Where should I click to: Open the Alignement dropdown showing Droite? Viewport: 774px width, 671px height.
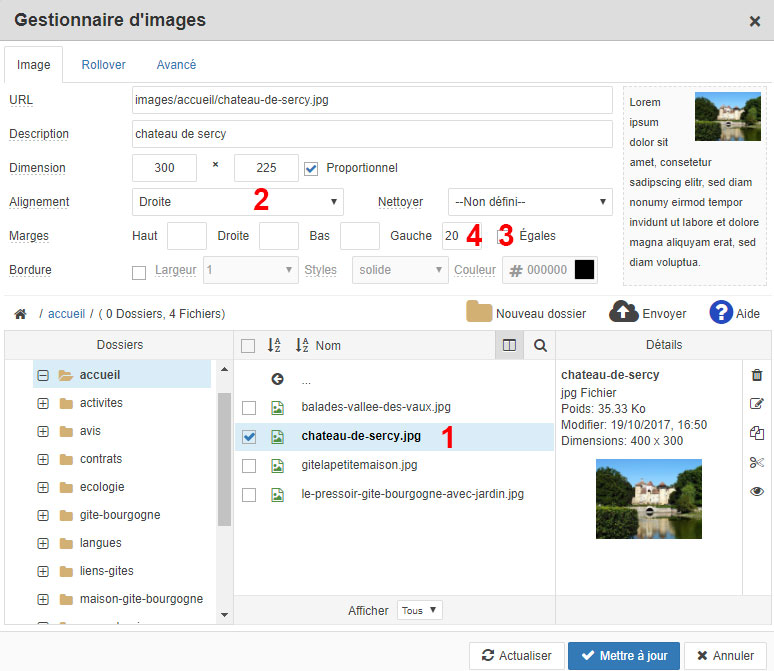point(237,201)
